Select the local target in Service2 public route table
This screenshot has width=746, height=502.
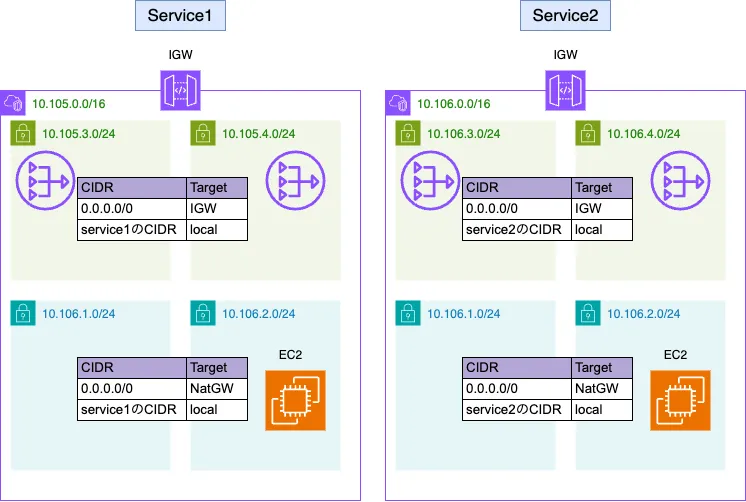point(602,229)
